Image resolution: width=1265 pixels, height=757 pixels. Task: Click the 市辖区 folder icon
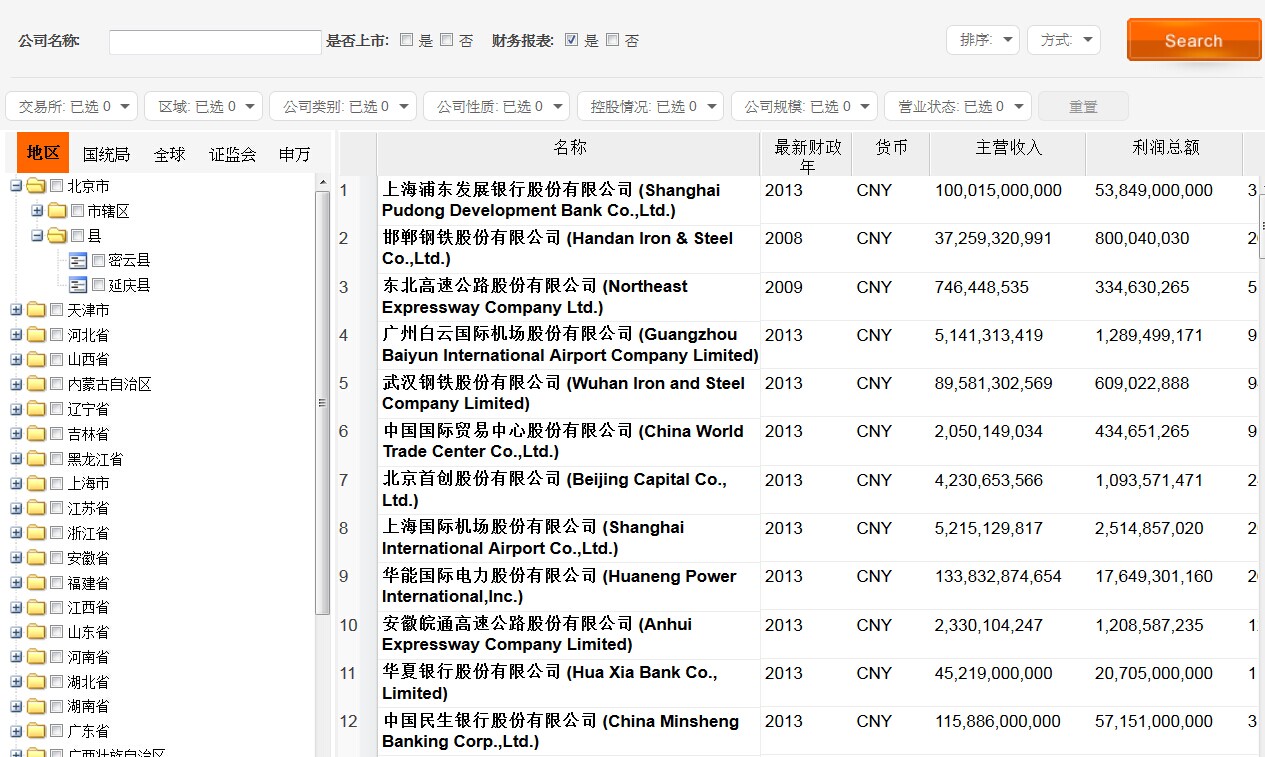(57, 211)
